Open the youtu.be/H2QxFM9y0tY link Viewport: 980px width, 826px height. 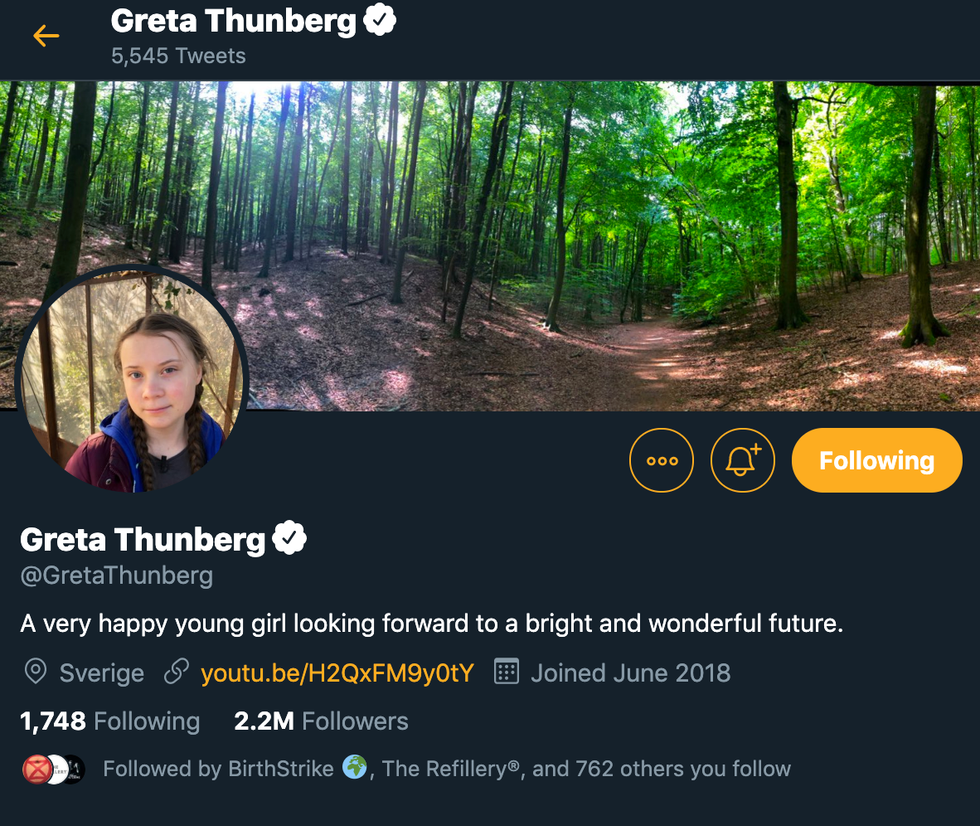click(337, 672)
